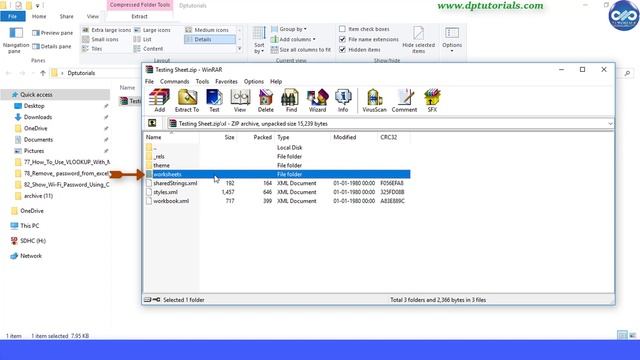Click the WinRAR Add toolbar icon
This screenshot has height=360, width=640.
point(159,100)
